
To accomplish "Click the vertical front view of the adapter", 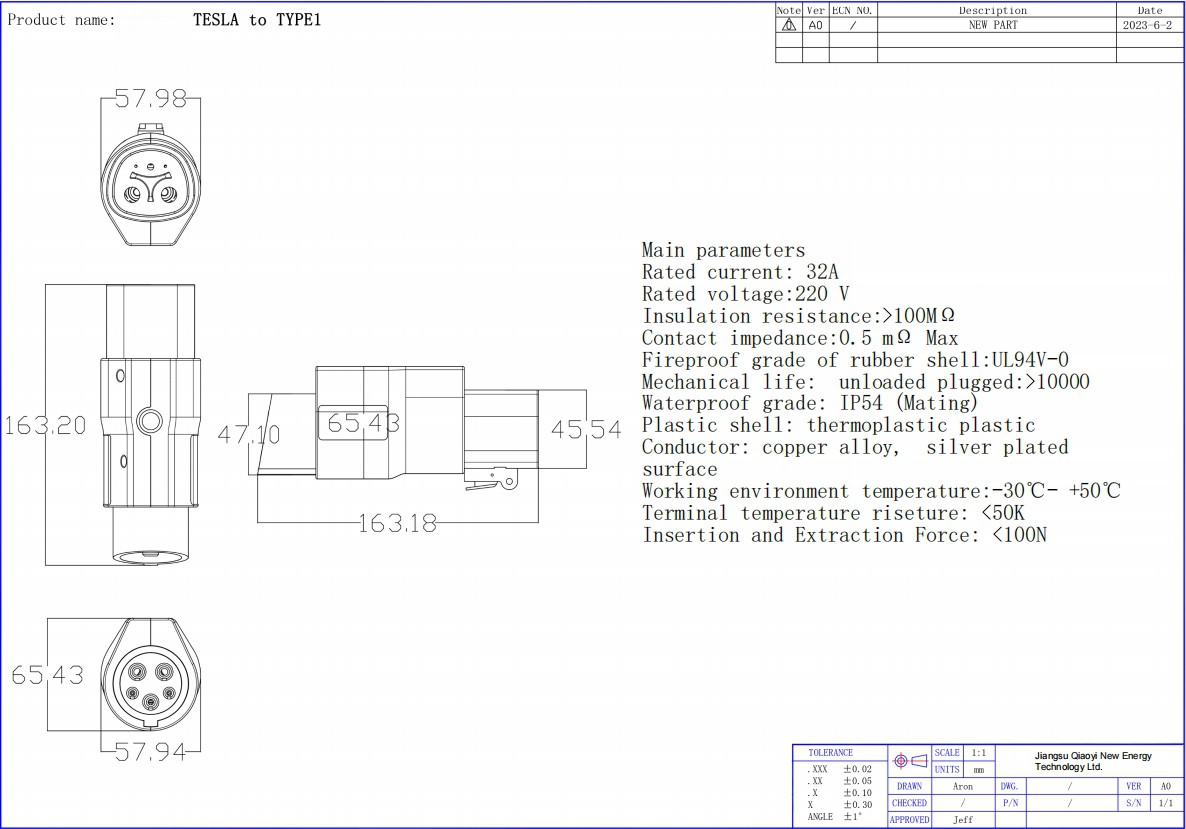I will [x=150, y=425].
